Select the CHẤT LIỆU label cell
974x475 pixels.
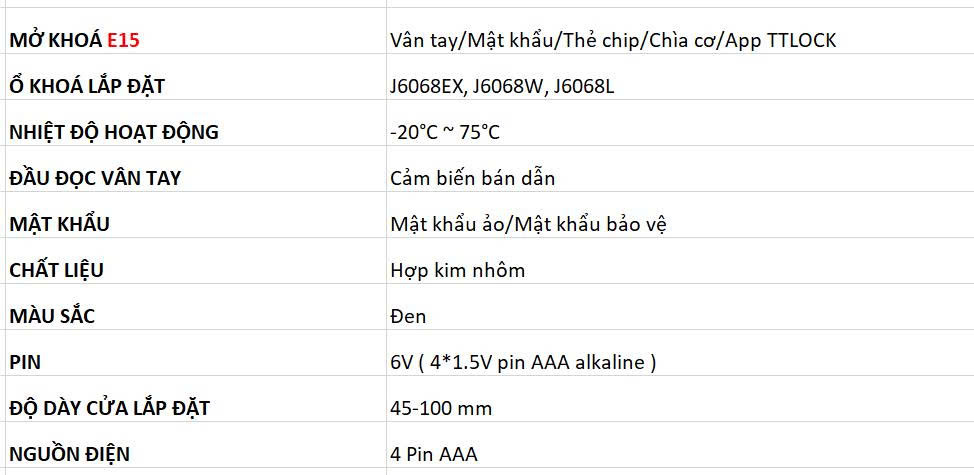tap(57, 270)
